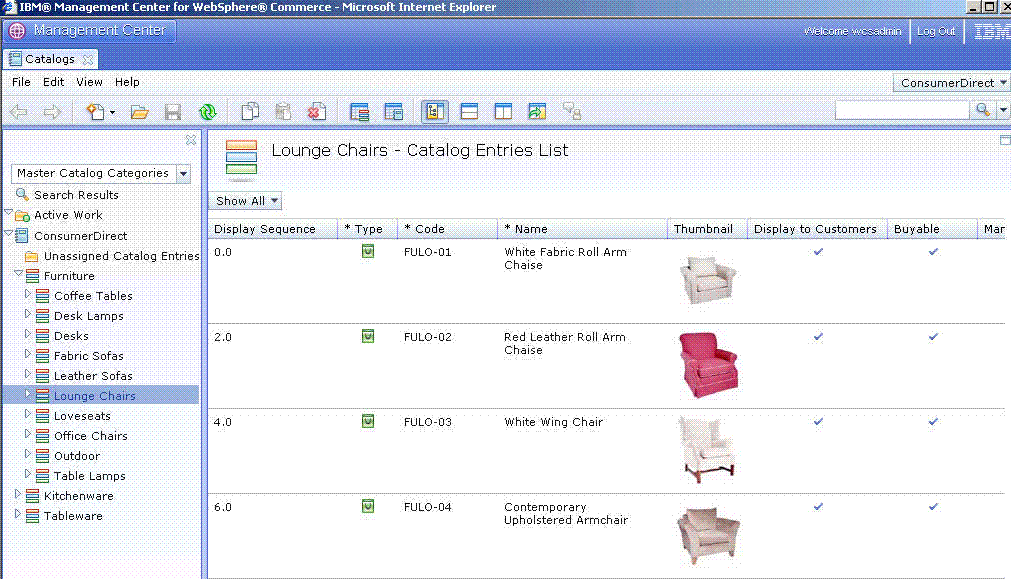Click the back arrow toolbar icon
The height and width of the screenshot is (579, 1011).
(x=19, y=112)
